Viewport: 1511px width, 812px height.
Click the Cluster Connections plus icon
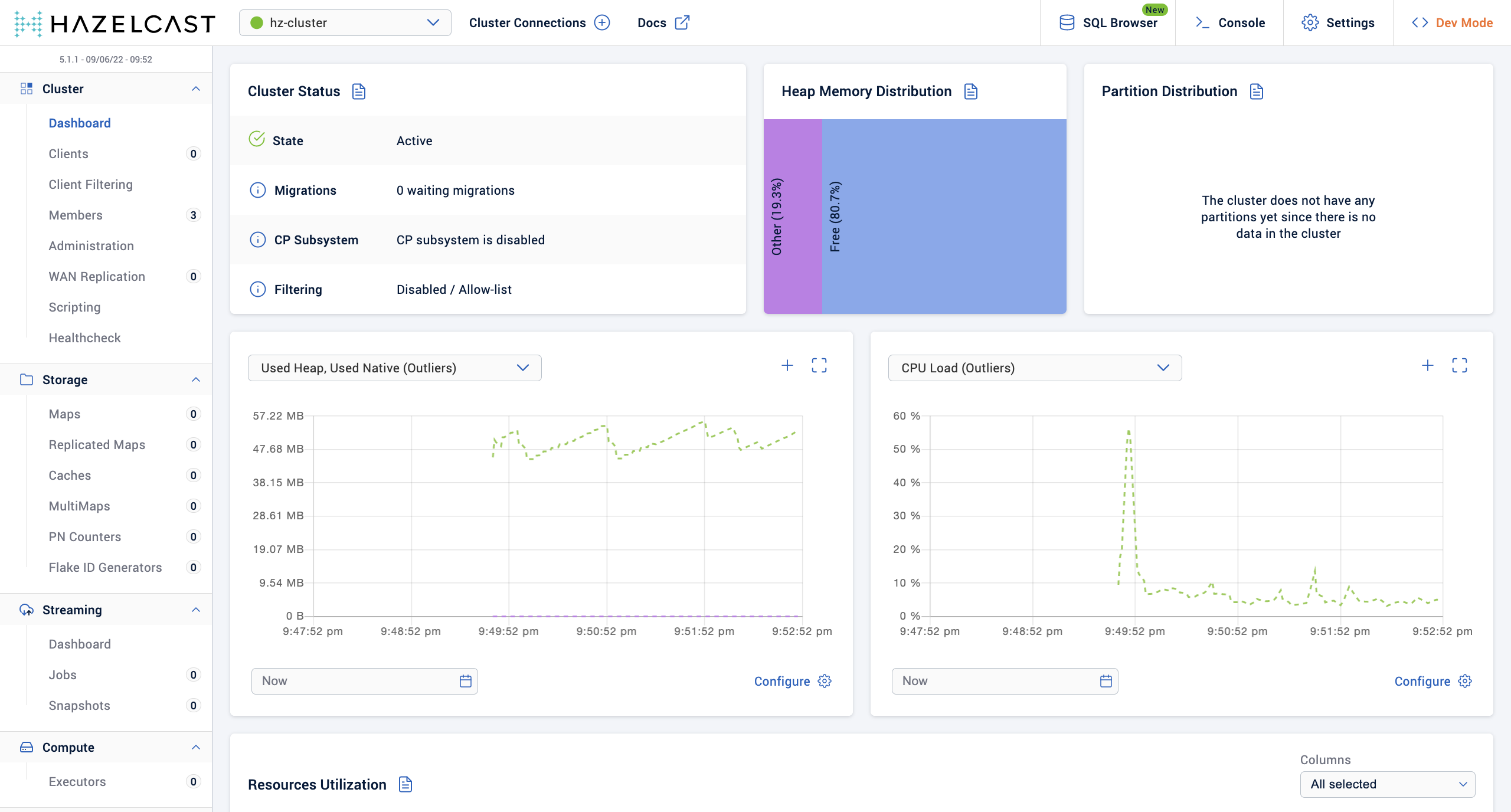[602, 22]
